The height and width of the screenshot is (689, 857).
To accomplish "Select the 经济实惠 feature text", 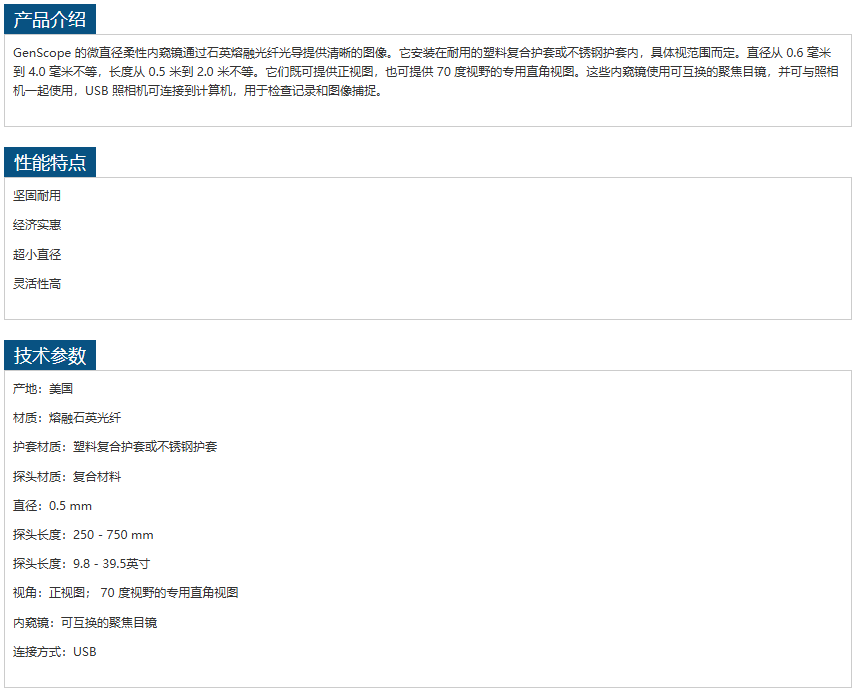I will click(x=37, y=225).
